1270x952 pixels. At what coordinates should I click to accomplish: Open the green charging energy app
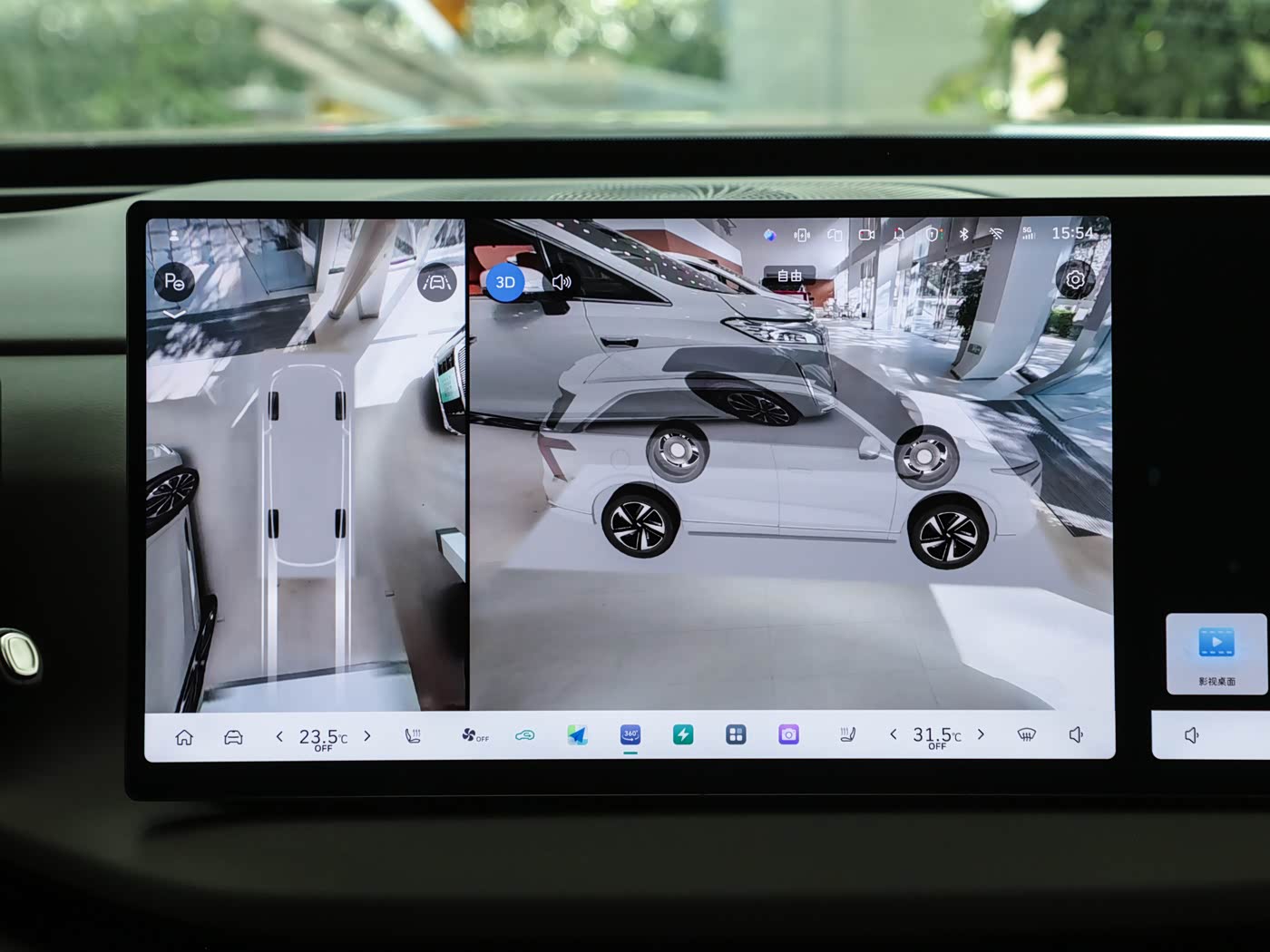tap(683, 735)
